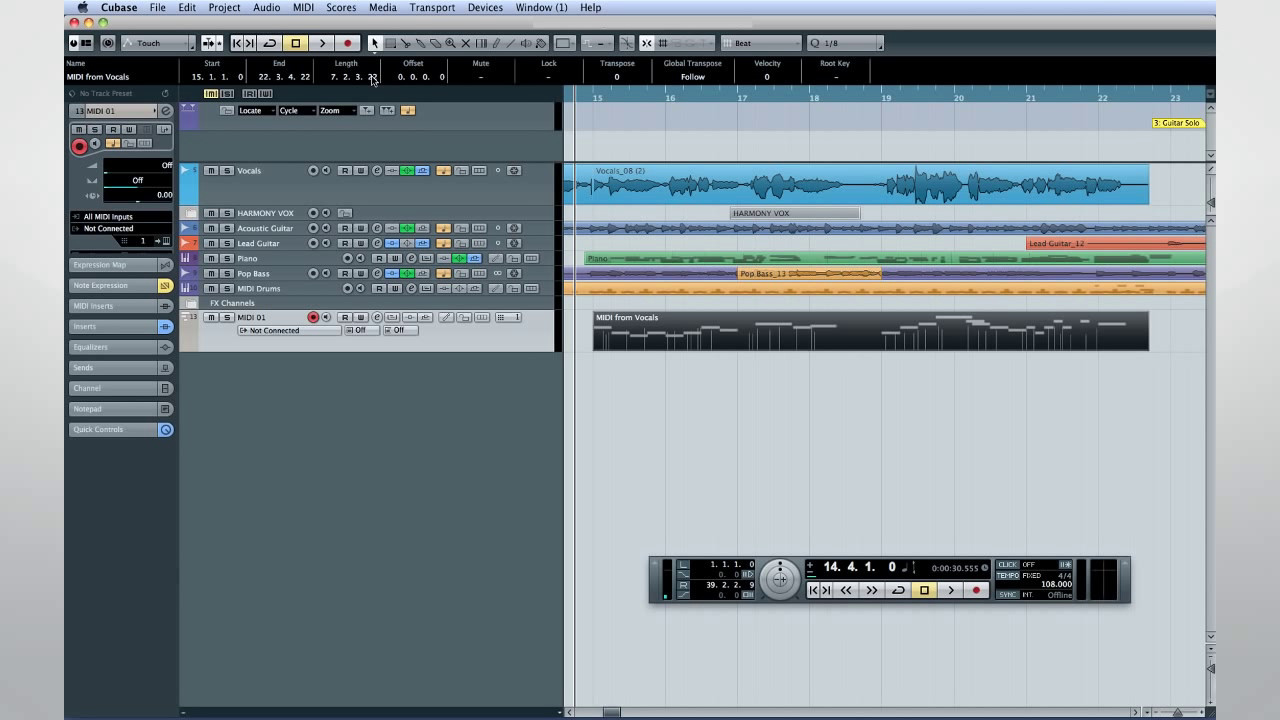Click Rewind in the transport panel
The width and height of the screenshot is (1280, 720).
pyautogui.click(x=846, y=590)
